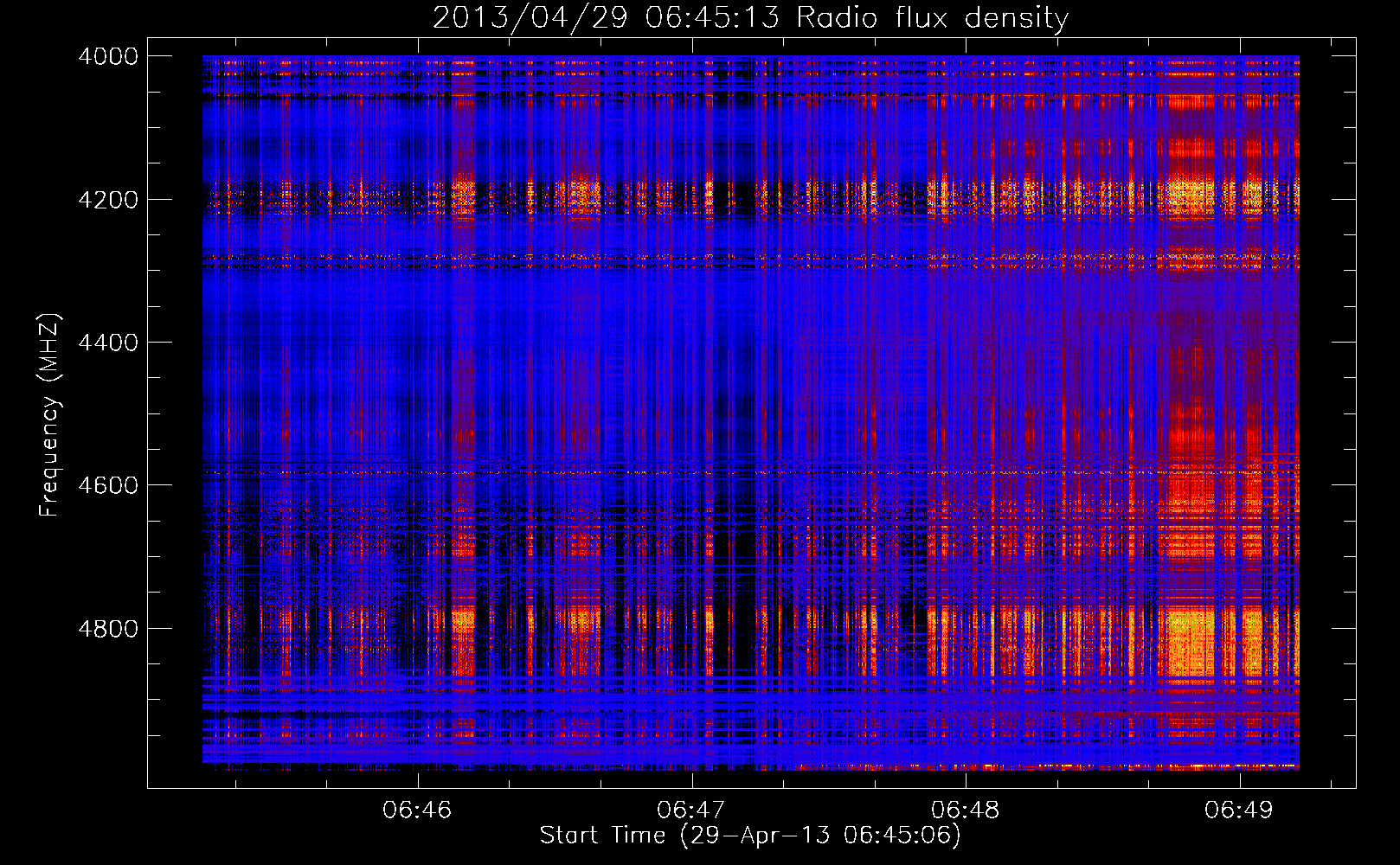Click the 4600 frequency tick label

108,485
